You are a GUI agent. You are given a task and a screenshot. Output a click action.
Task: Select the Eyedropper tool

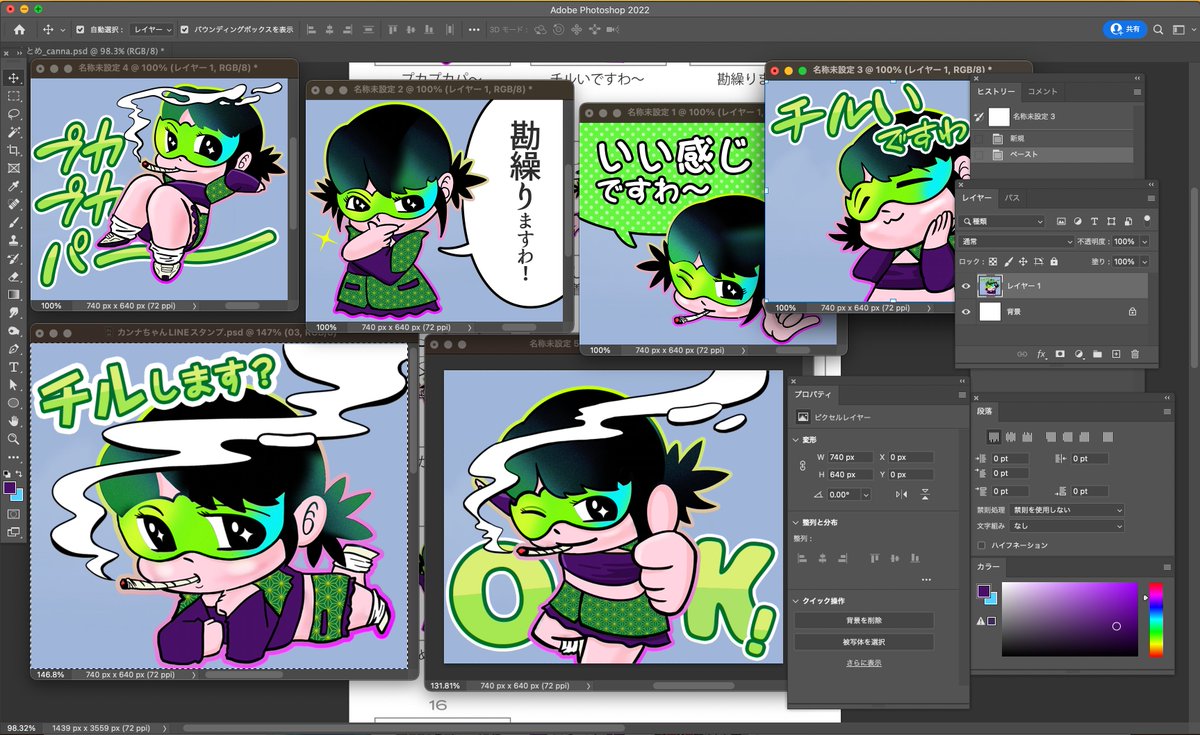(14, 186)
